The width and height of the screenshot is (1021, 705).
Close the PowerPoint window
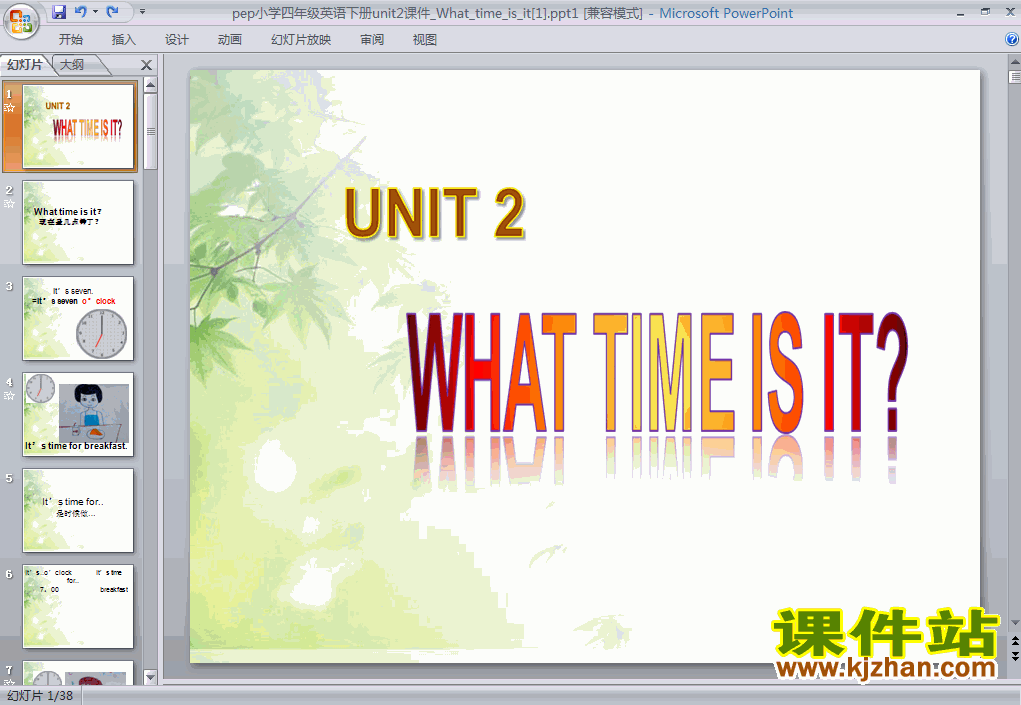click(x=1010, y=12)
